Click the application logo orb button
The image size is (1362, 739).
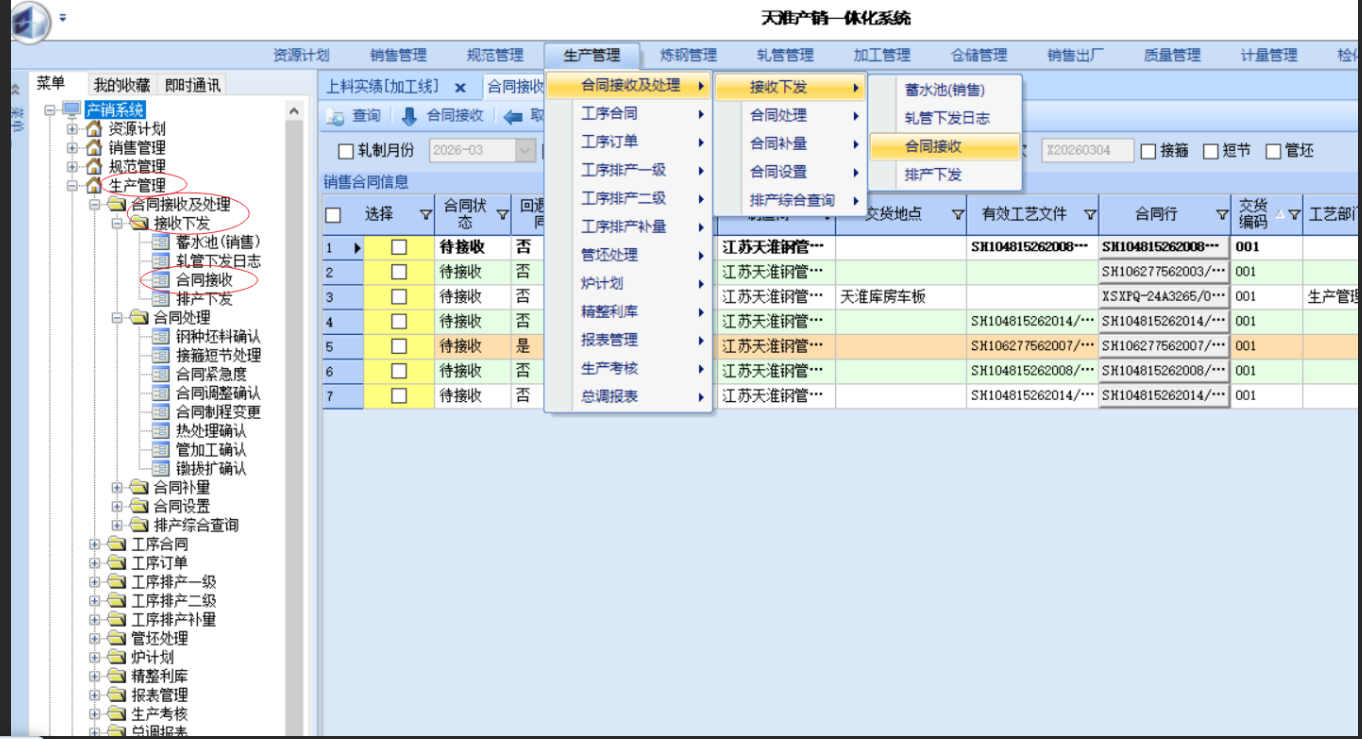30,22
